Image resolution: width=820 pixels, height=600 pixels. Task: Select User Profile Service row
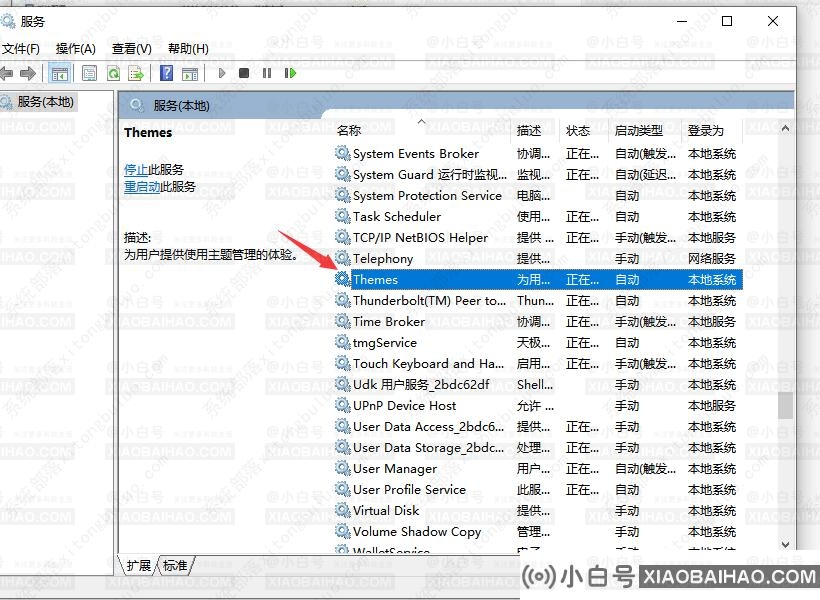tap(538, 490)
